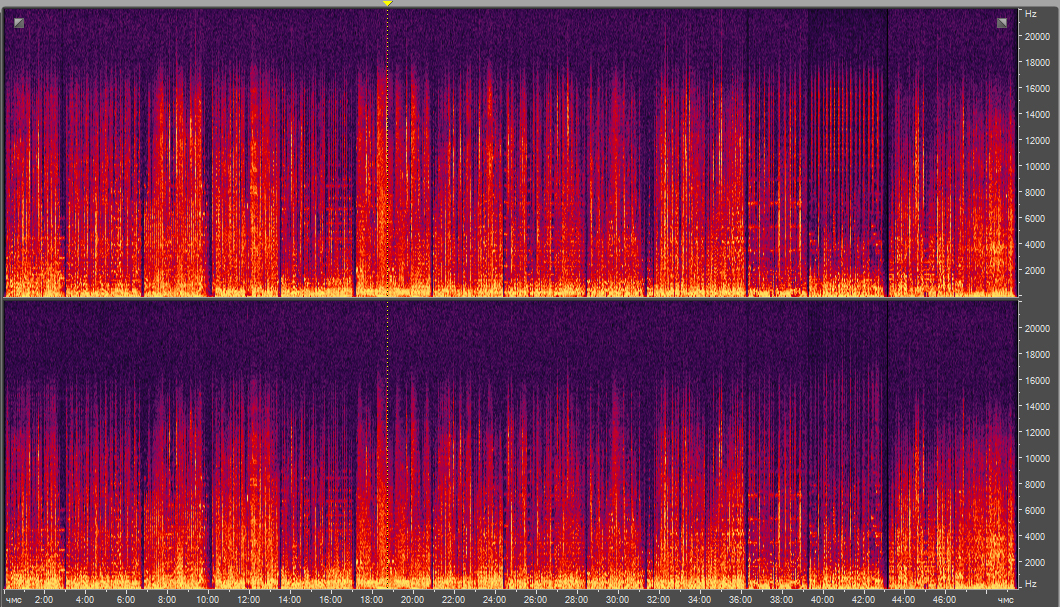
Task: Click the 20:00 mark on time ruler
Action: (412, 600)
